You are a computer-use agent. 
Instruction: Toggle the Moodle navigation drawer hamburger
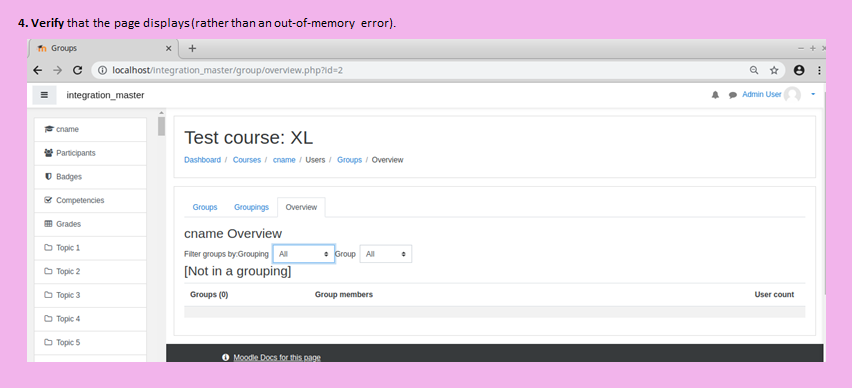pos(45,95)
